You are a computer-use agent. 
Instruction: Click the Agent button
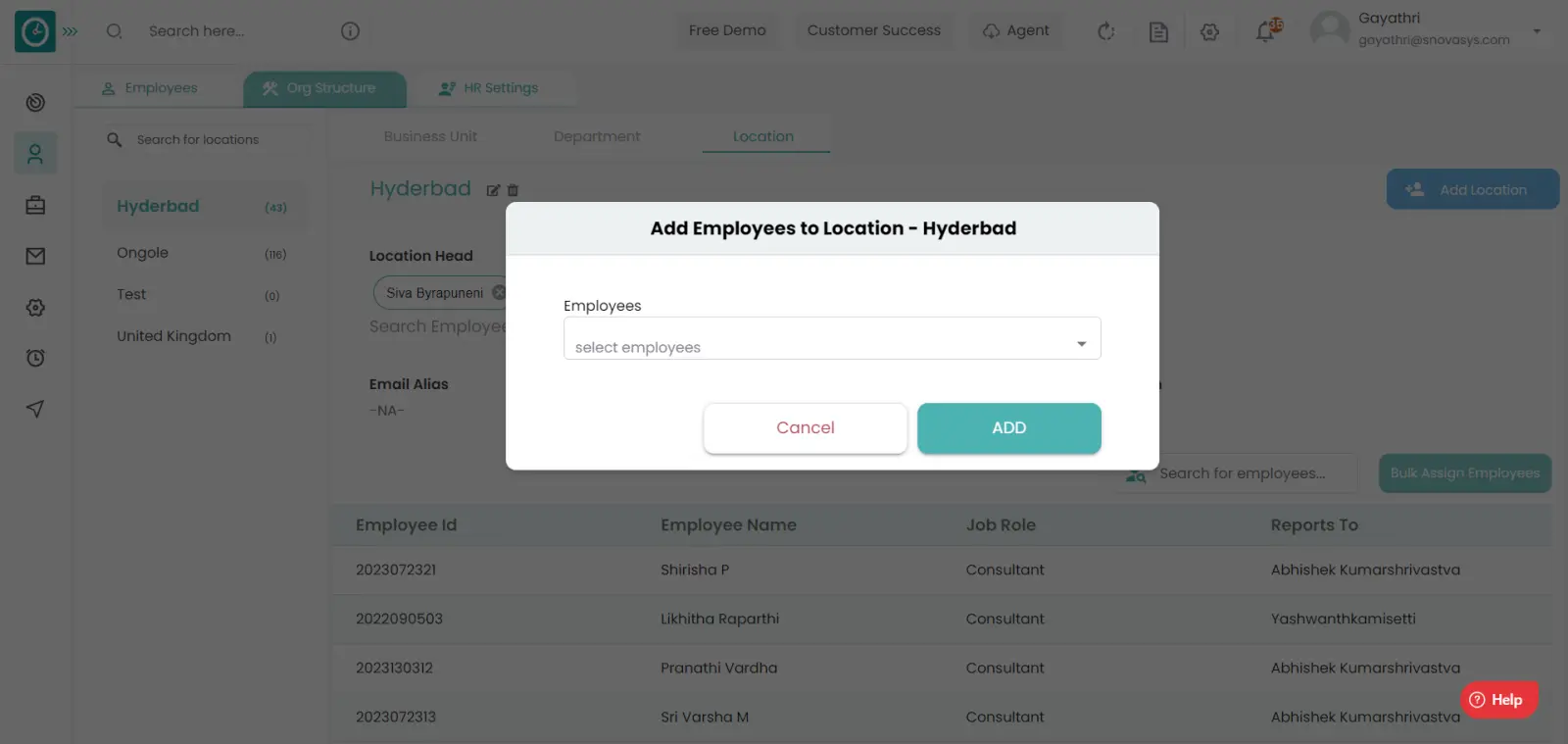point(1015,30)
